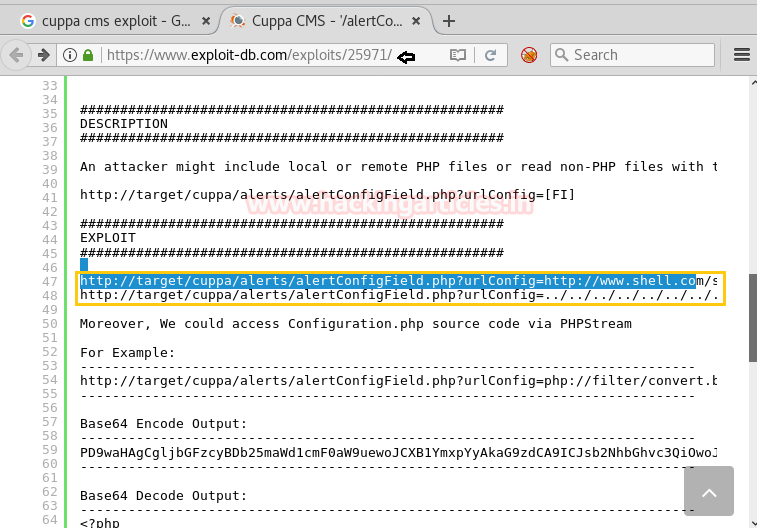Image resolution: width=757 pixels, height=528 pixels.
Task: Click scrollbar up arrow
Action: [754, 83]
